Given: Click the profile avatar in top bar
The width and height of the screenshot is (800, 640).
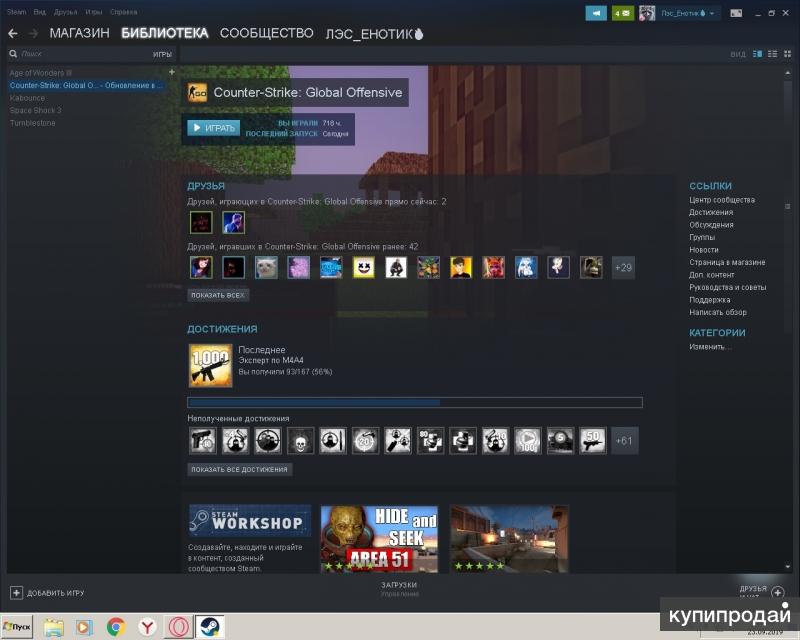Looking at the screenshot, I should (x=647, y=13).
